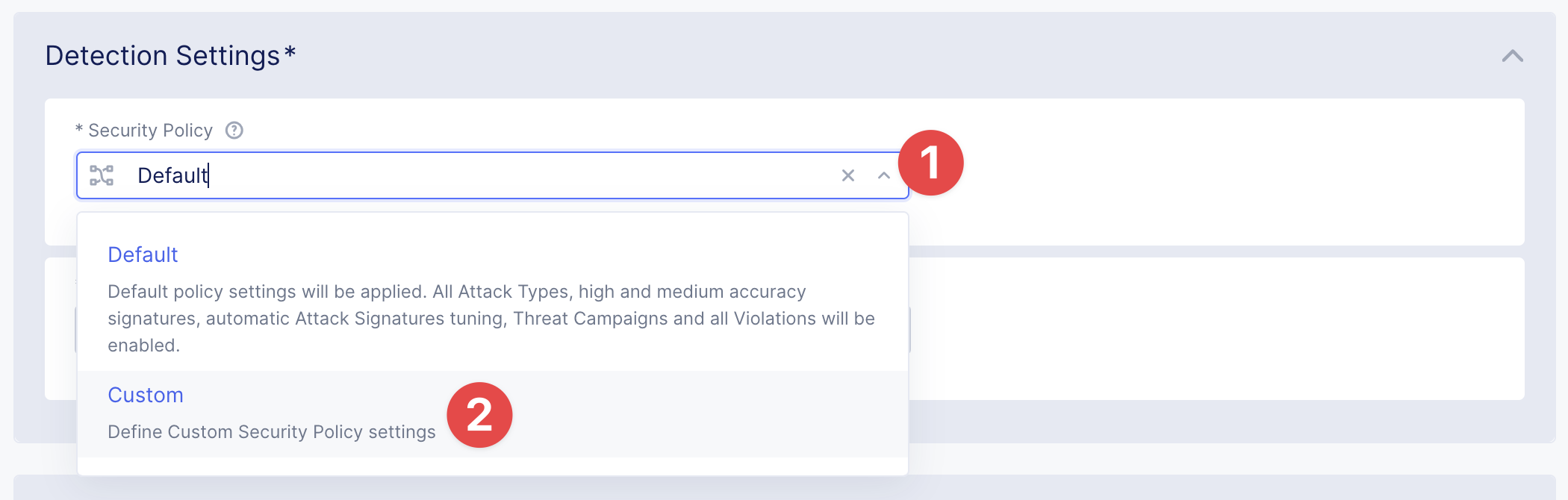Viewport: 1568px width, 500px height.
Task: Click the asterisk beside Detection Settings title
Action: click(x=290, y=52)
